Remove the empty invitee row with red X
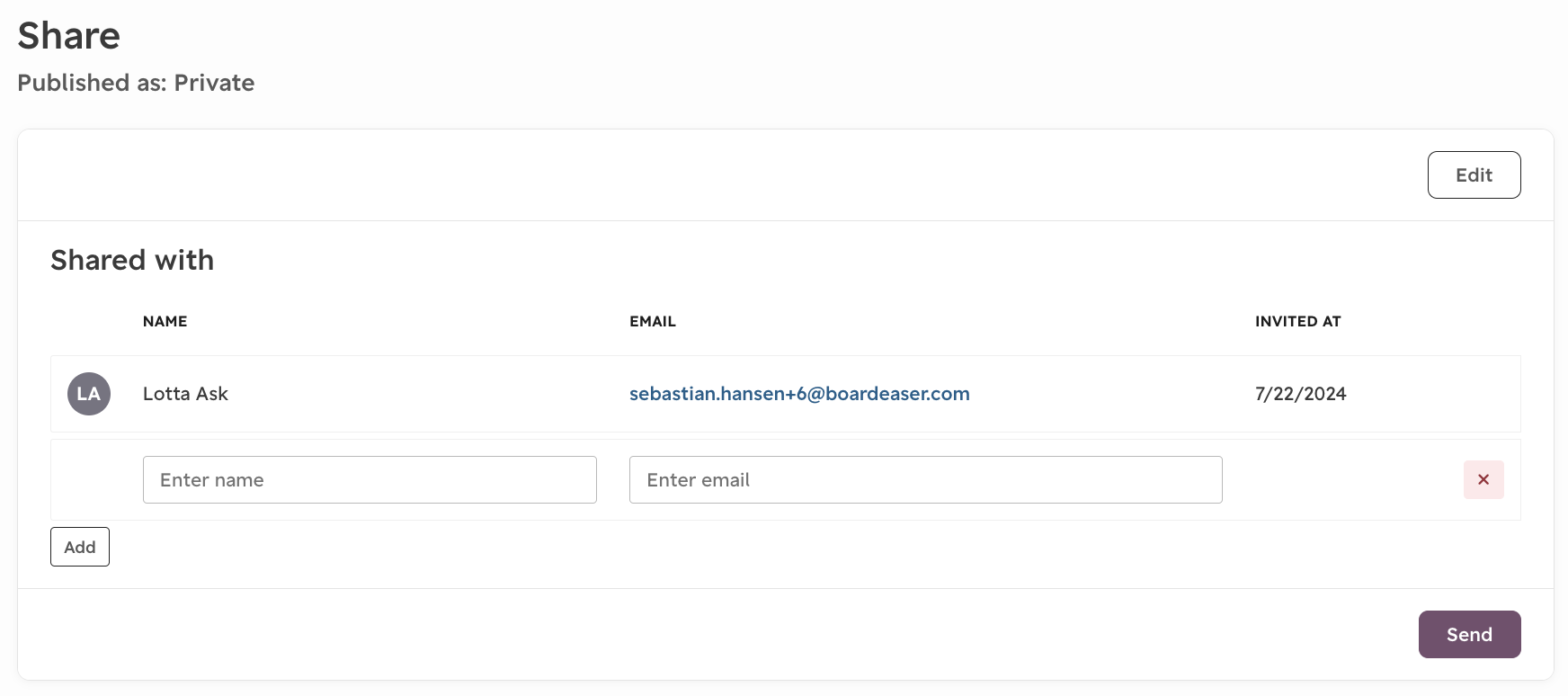Screen dimensions: 1568x696 coord(1483,479)
